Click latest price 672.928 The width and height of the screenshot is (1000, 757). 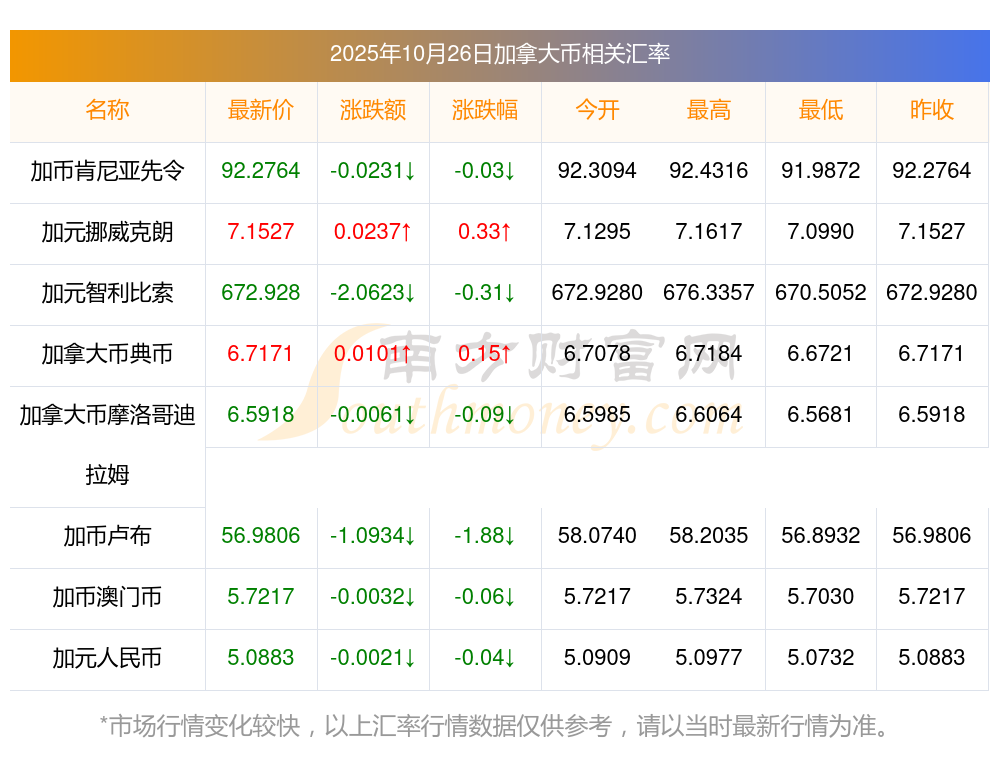[x=261, y=292]
